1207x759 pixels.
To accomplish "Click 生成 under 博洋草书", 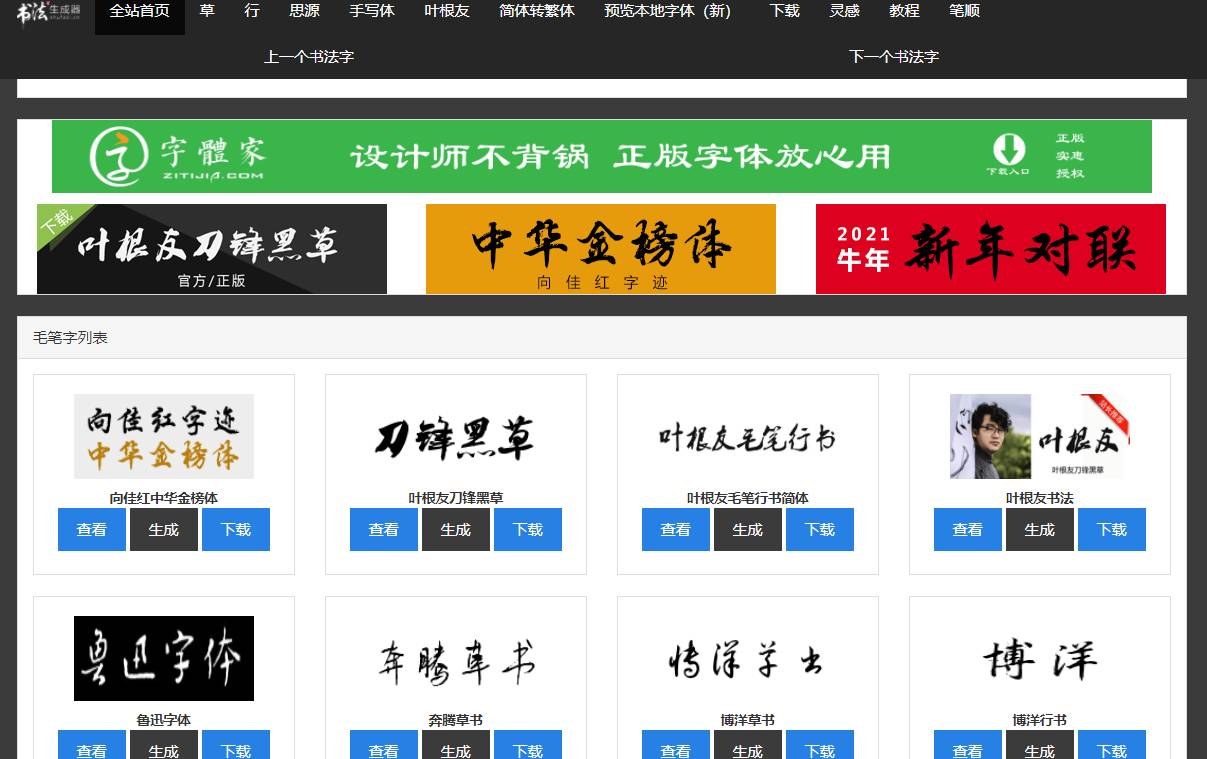I will click(x=748, y=745).
